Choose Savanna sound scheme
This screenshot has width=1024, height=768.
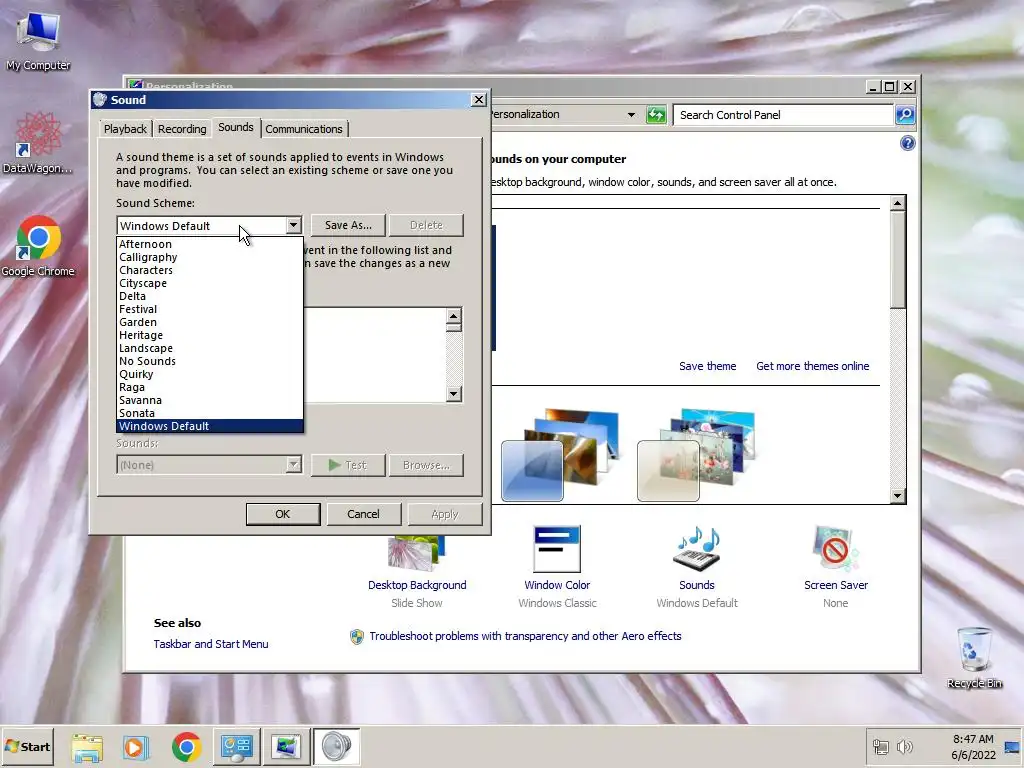(x=210, y=400)
